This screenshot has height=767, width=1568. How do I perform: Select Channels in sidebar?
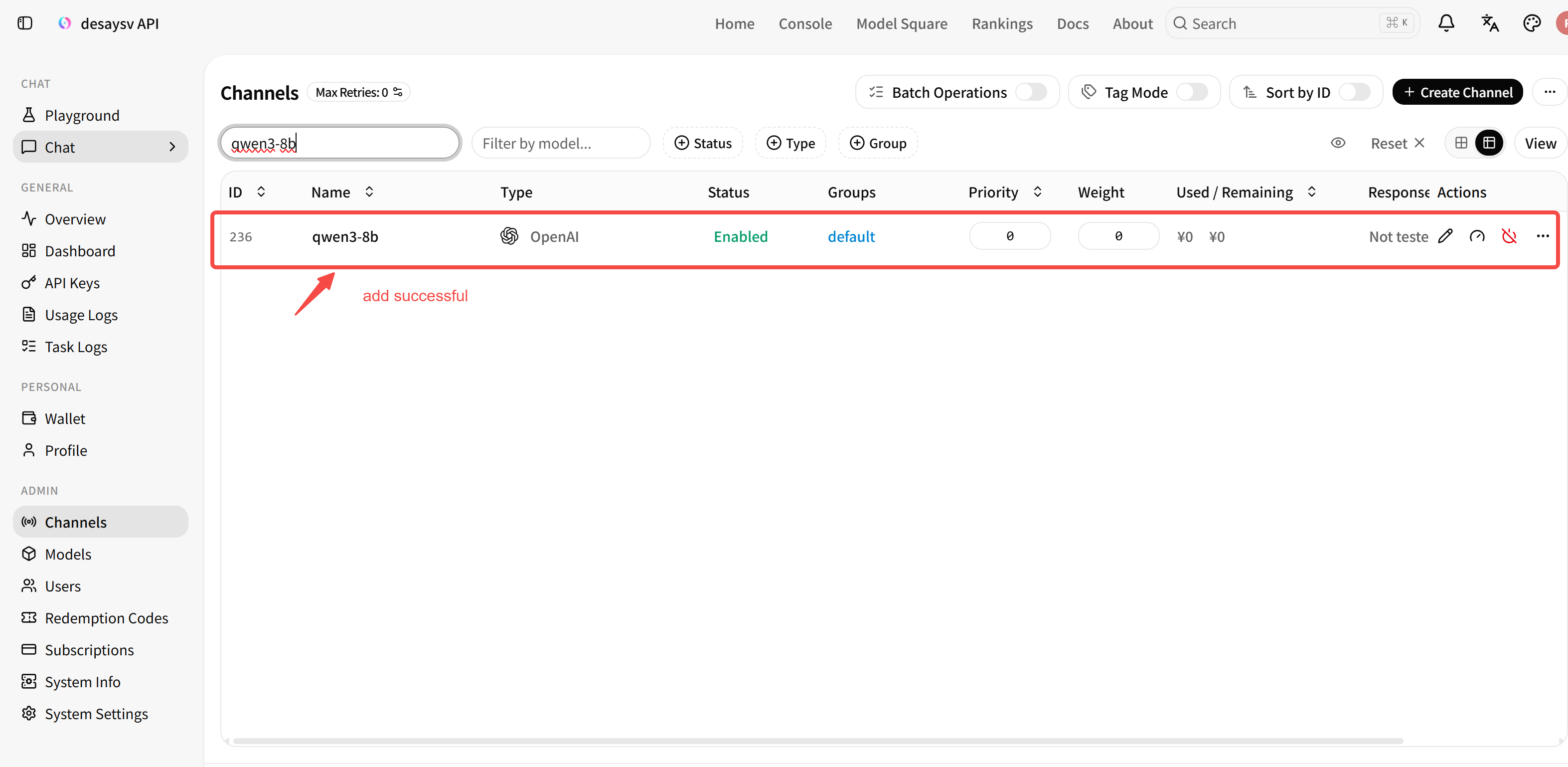point(101,522)
